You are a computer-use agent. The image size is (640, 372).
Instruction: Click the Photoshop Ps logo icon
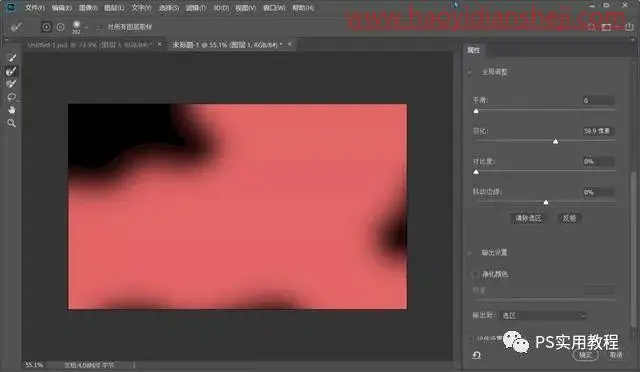(11, 7)
